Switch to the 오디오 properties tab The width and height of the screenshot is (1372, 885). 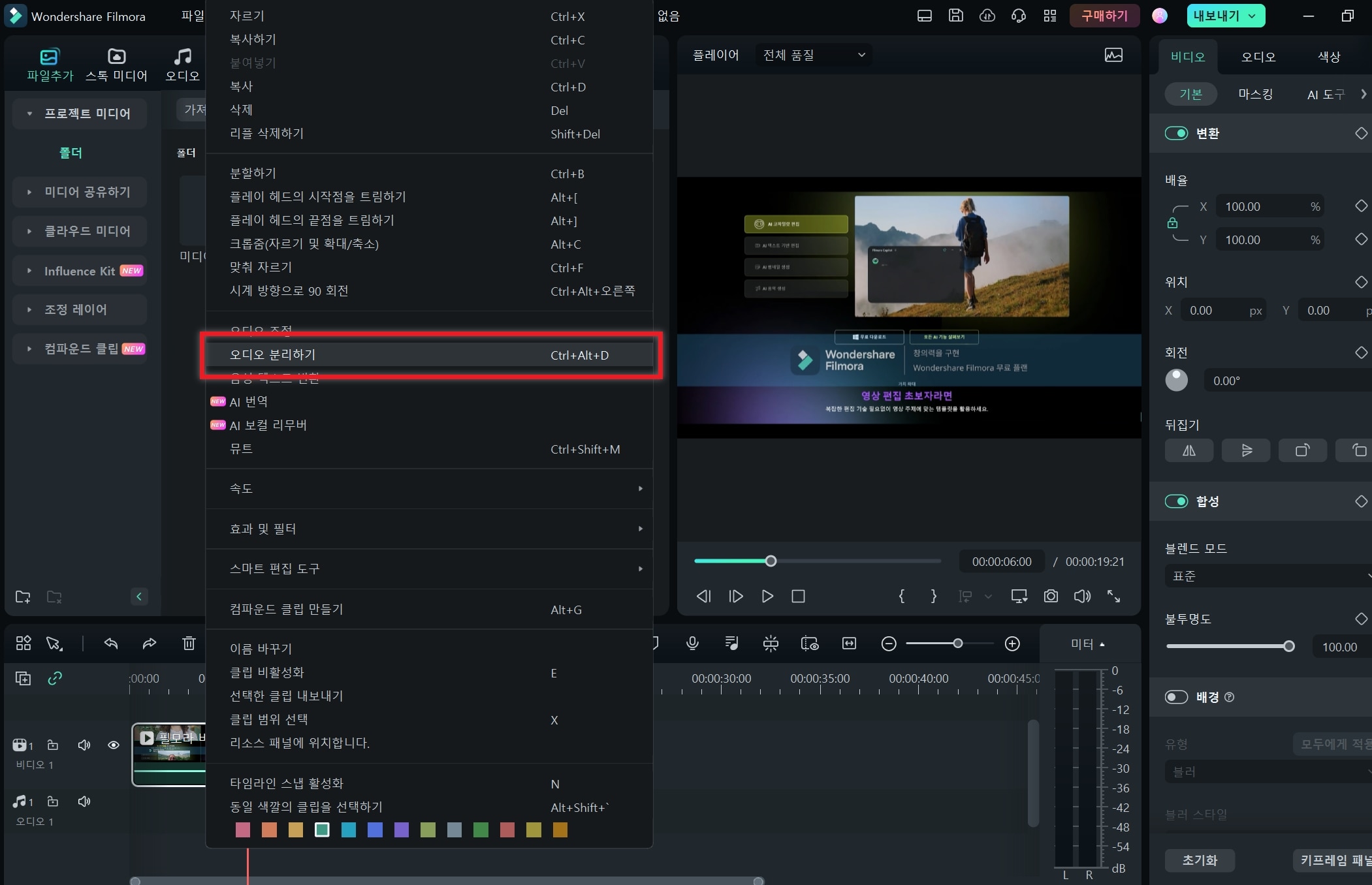point(1258,57)
